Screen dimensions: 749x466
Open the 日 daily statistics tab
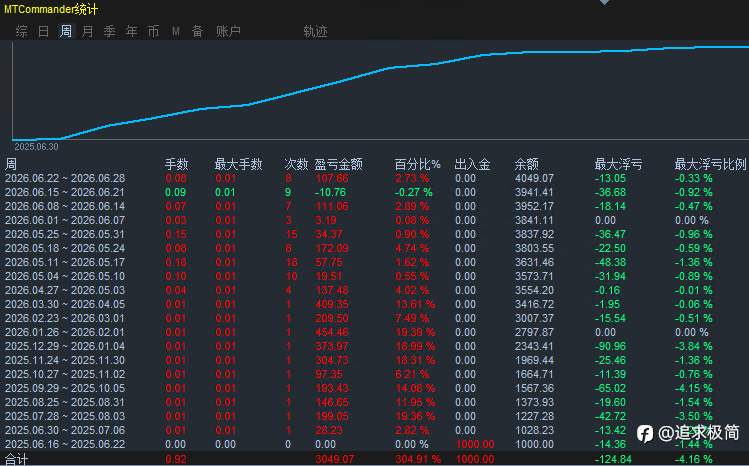[x=43, y=32]
